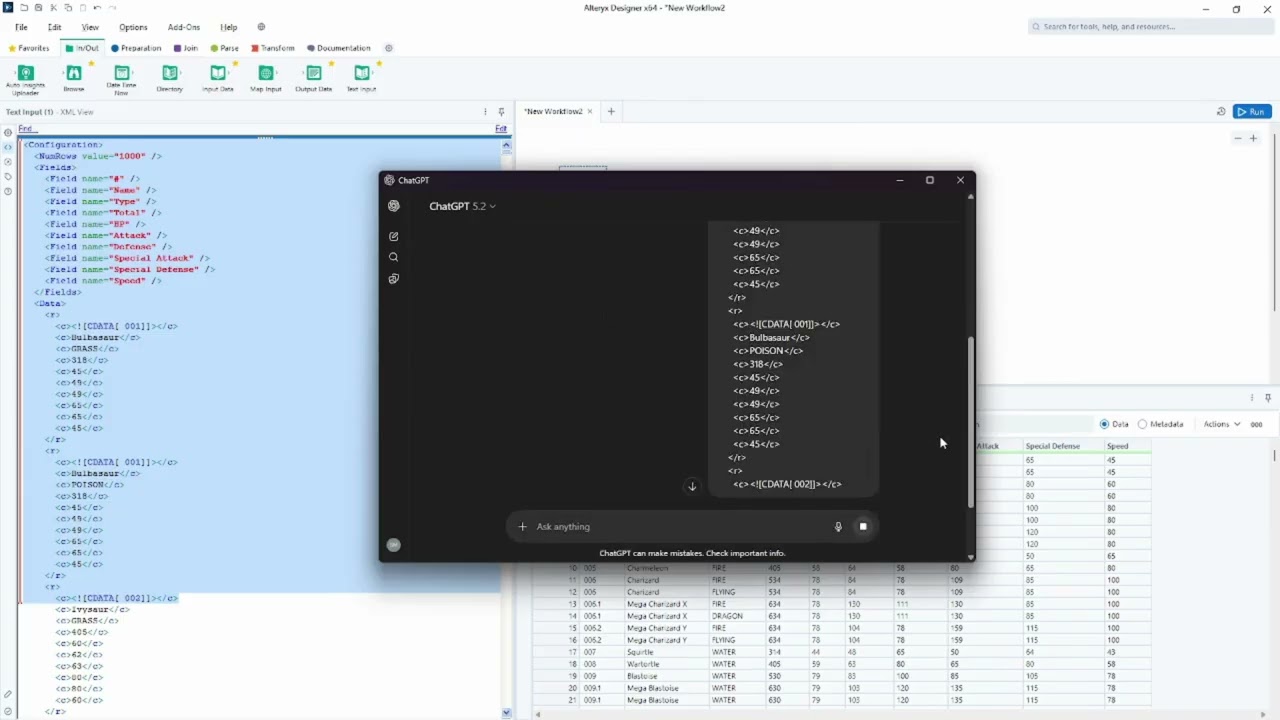The height and width of the screenshot is (720, 1280).
Task: Open the workflow history icon beside Run
Action: 1221,112
